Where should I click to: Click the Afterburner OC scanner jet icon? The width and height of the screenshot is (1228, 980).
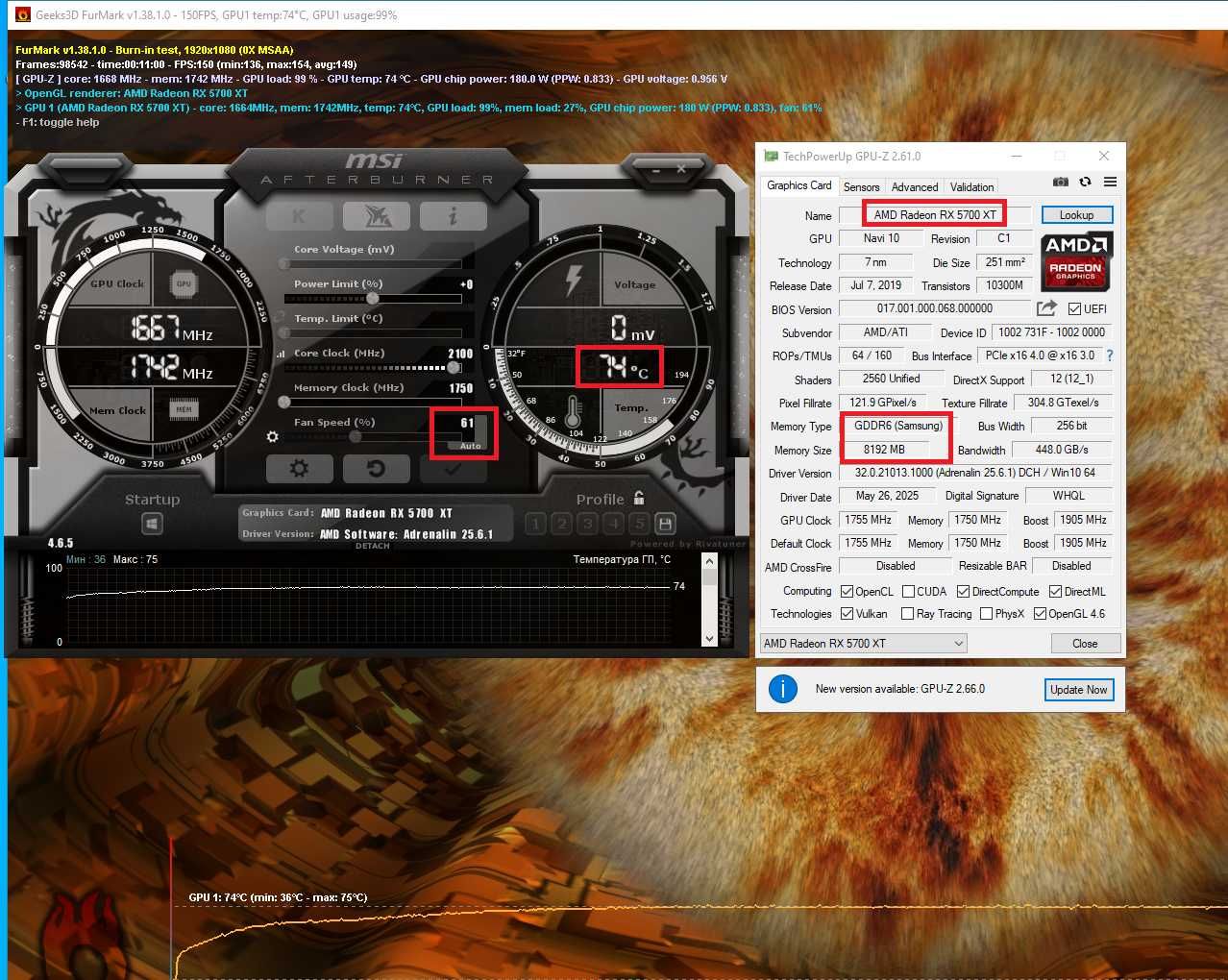(x=377, y=216)
